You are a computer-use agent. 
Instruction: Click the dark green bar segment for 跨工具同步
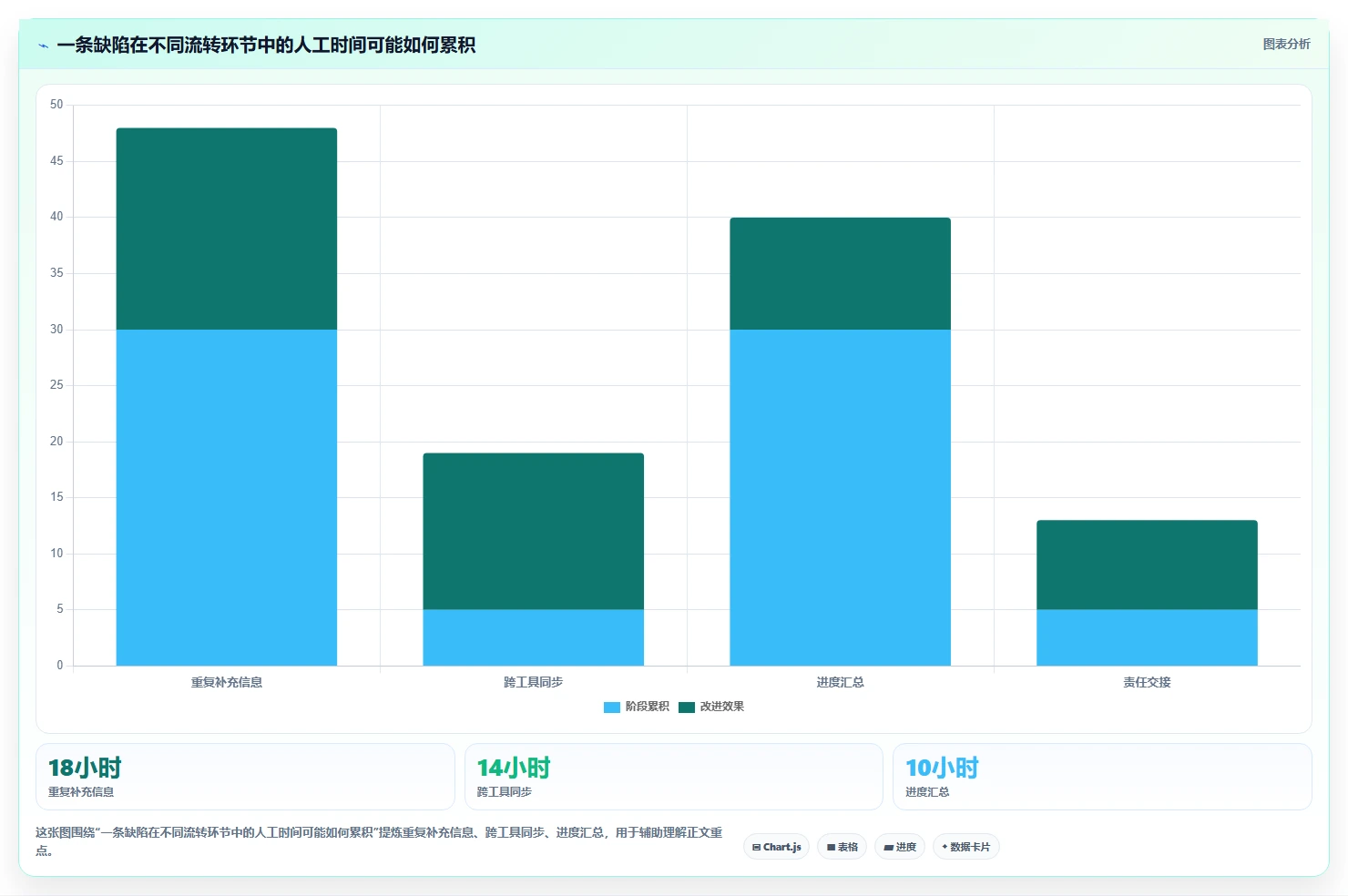click(533, 531)
